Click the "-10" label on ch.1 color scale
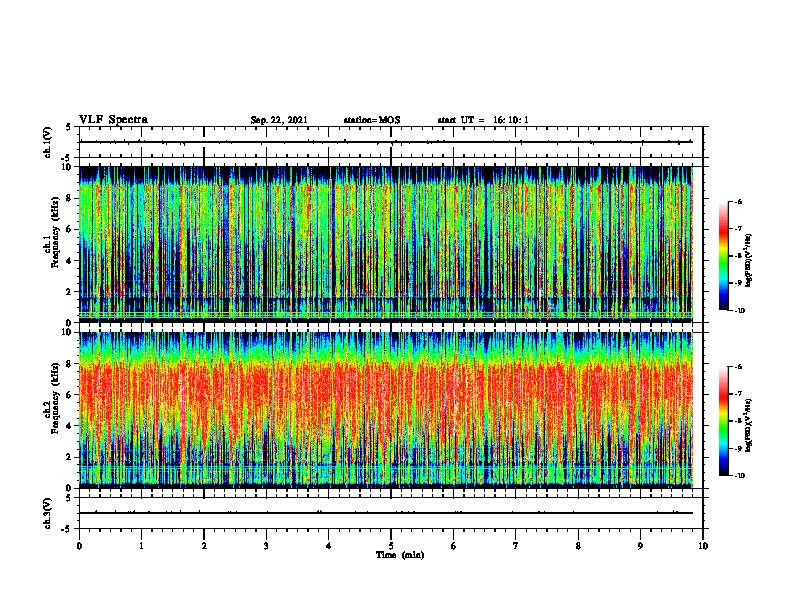Image resolution: width=792 pixels, height=612 pixels. [x=740, y=310]
